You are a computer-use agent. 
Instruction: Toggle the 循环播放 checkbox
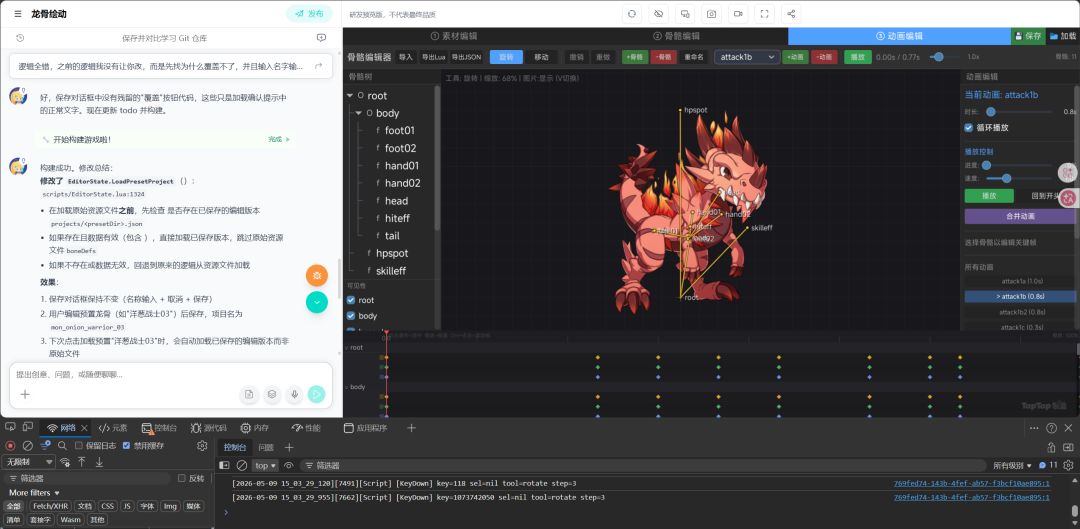click(x=968, y=128)
